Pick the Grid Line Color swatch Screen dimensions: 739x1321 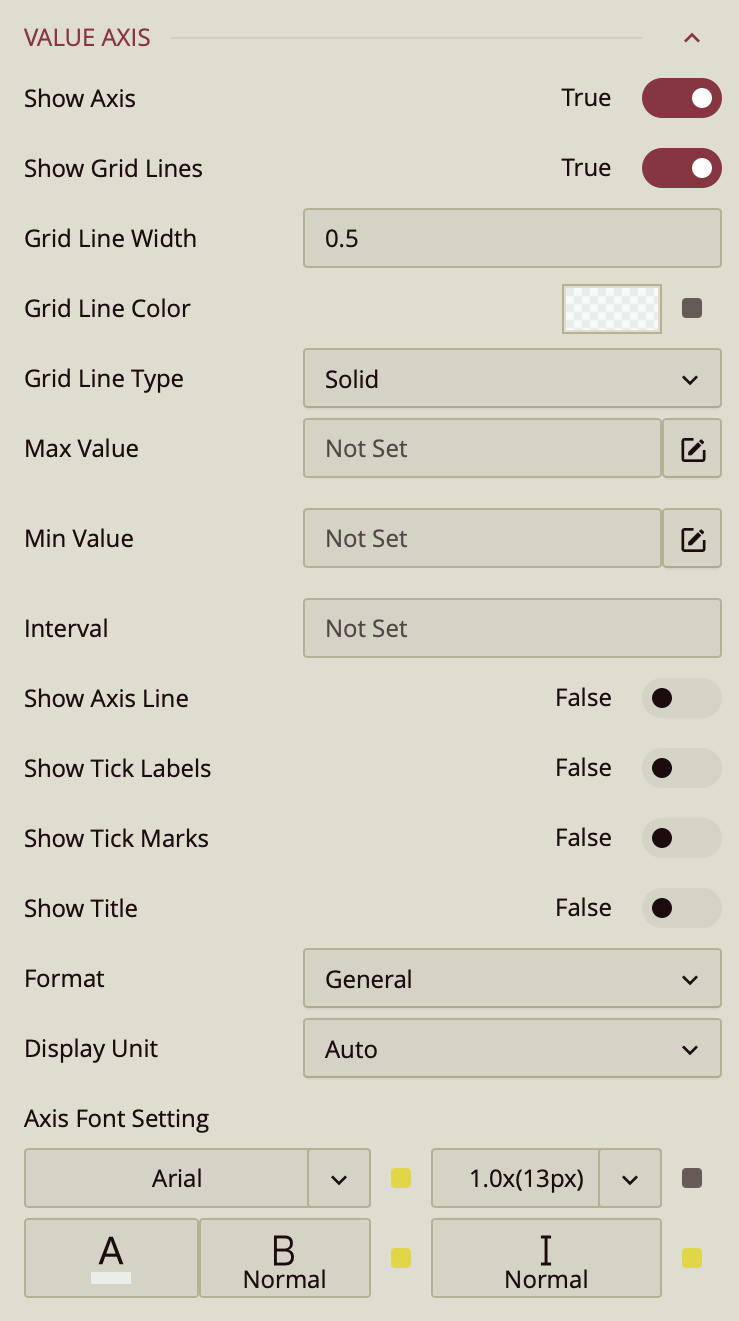(612, 308)
